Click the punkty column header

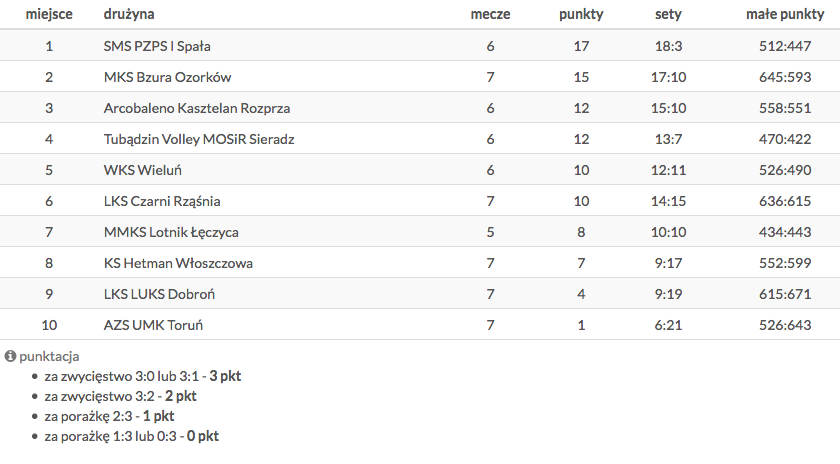pyautogui.click(x=581, y=15)
